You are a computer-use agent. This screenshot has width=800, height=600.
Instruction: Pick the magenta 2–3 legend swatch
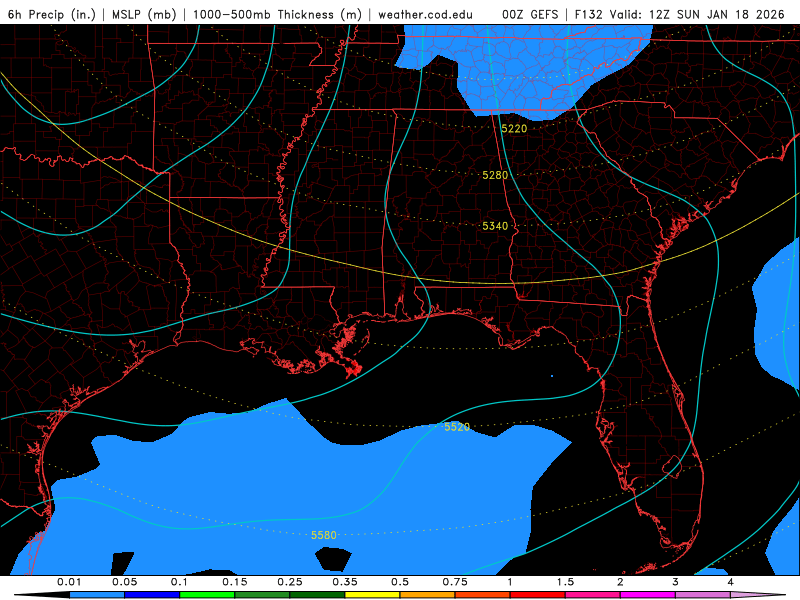tap(647, 595)
